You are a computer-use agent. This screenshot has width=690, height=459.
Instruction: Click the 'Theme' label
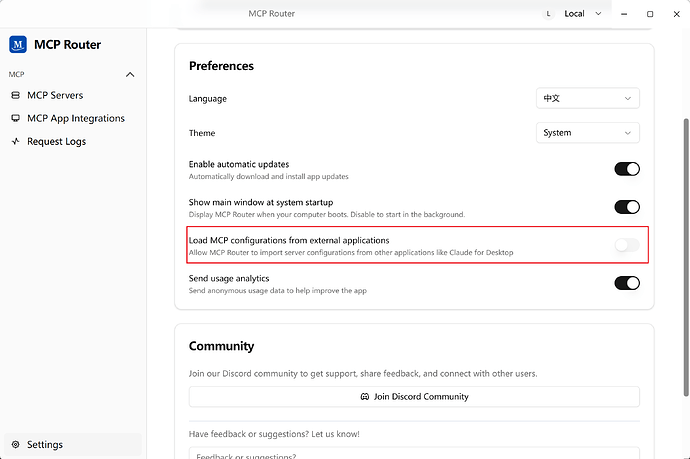[x=202, y=133]
